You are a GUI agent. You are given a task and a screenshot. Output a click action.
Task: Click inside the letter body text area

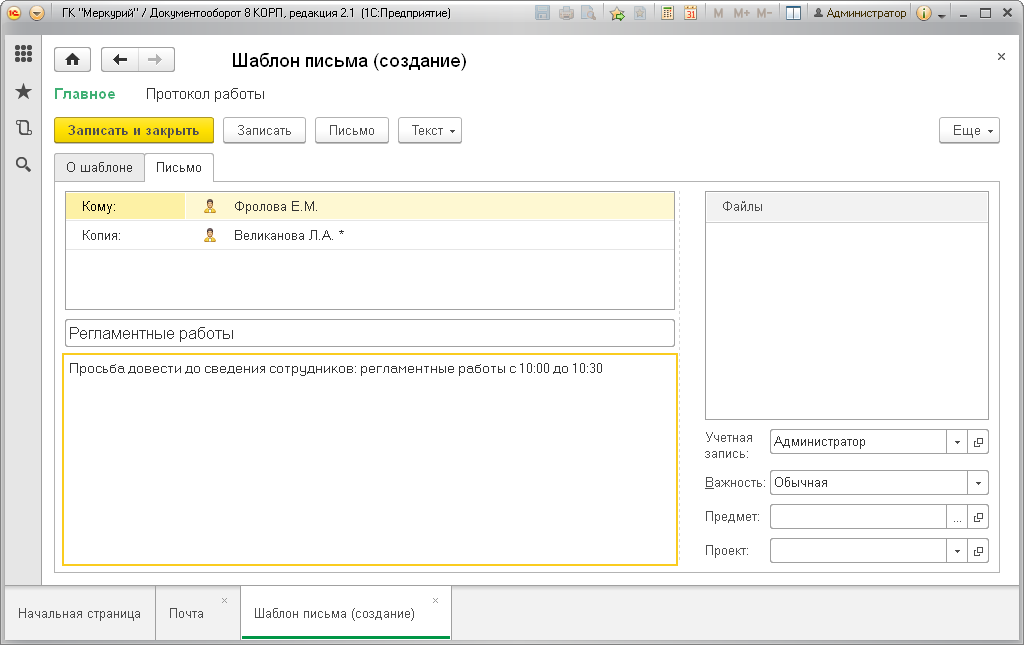370,460
